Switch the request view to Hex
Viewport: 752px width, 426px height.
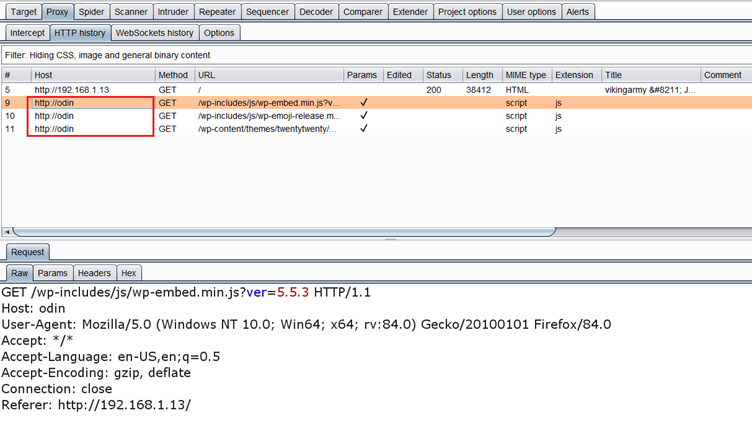(x=128, y=273)
